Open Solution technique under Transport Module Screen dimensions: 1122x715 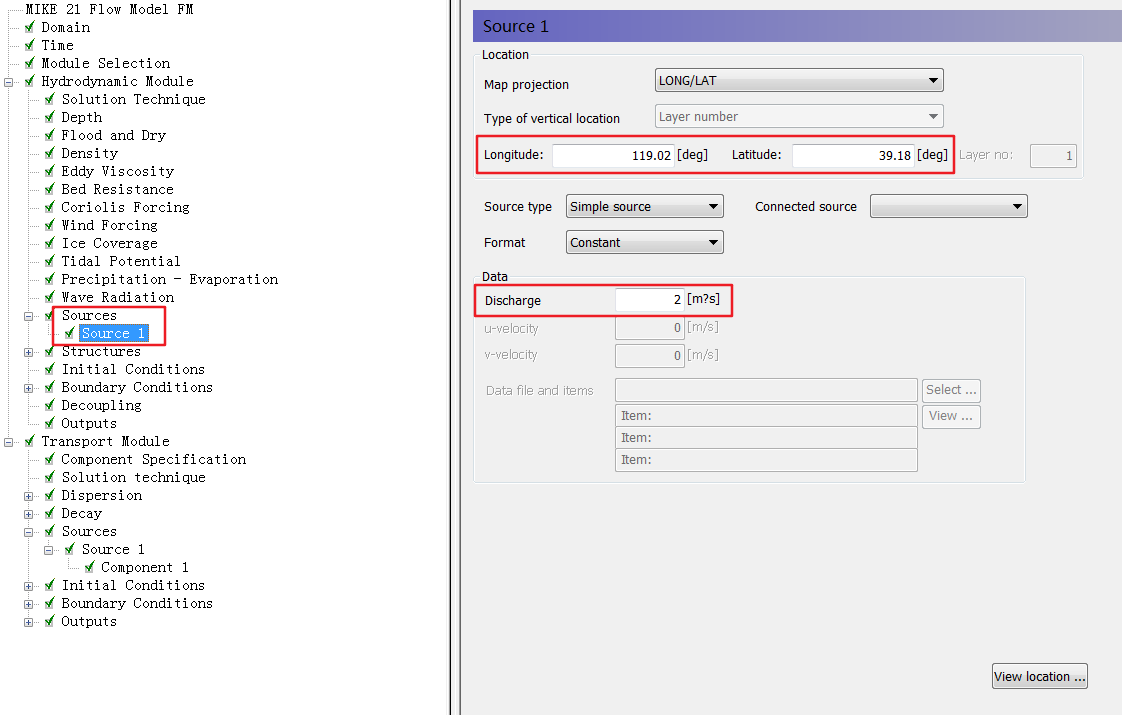pyautogui.click(x=133, y=477)
